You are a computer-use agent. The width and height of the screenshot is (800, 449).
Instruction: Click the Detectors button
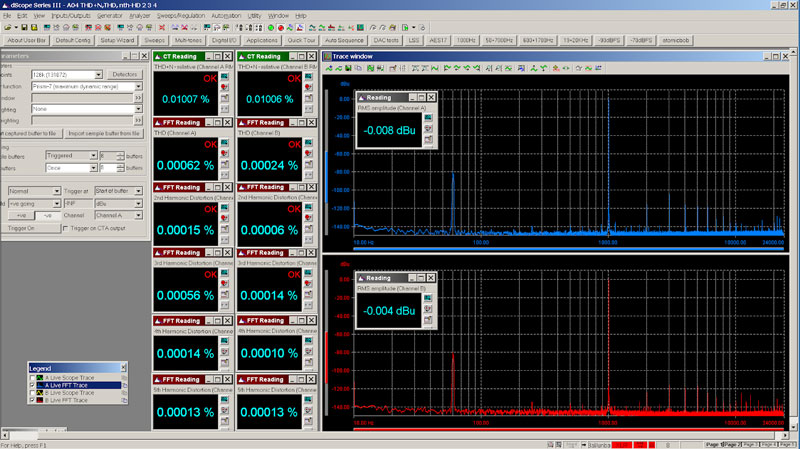pyautogui.click(x=125, y=74)
